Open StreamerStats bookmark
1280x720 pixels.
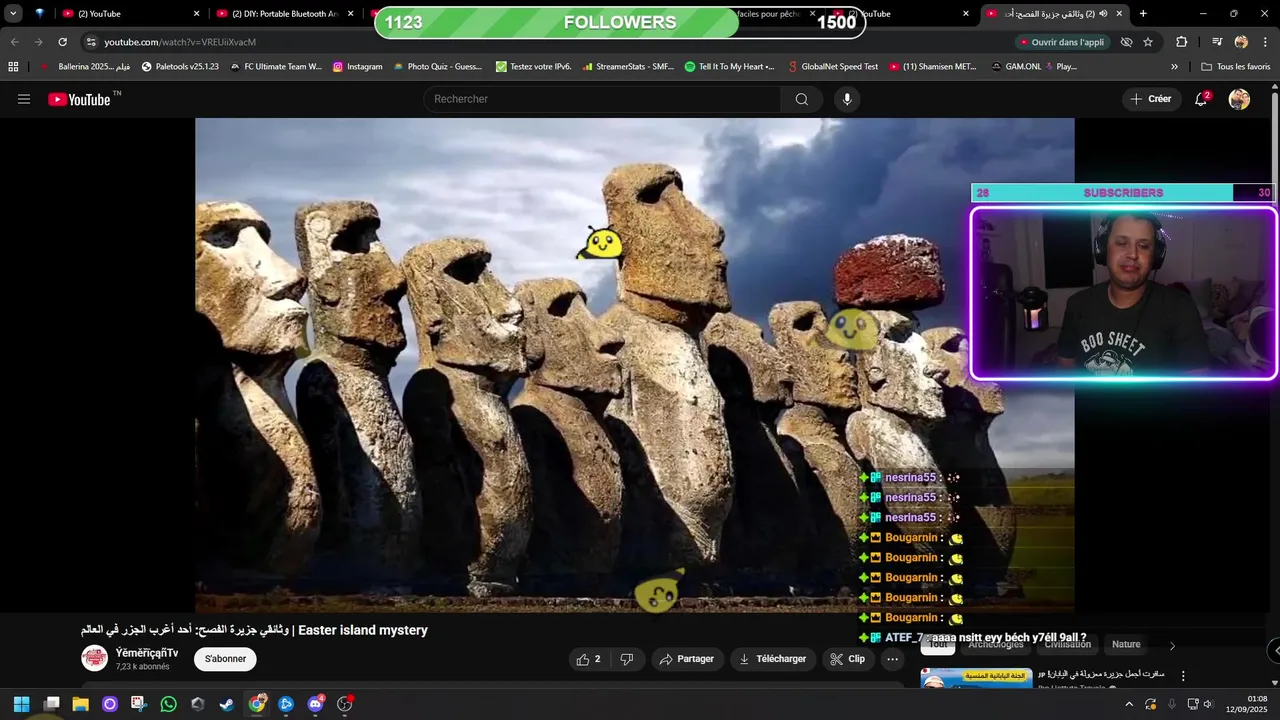coord(627,67)
